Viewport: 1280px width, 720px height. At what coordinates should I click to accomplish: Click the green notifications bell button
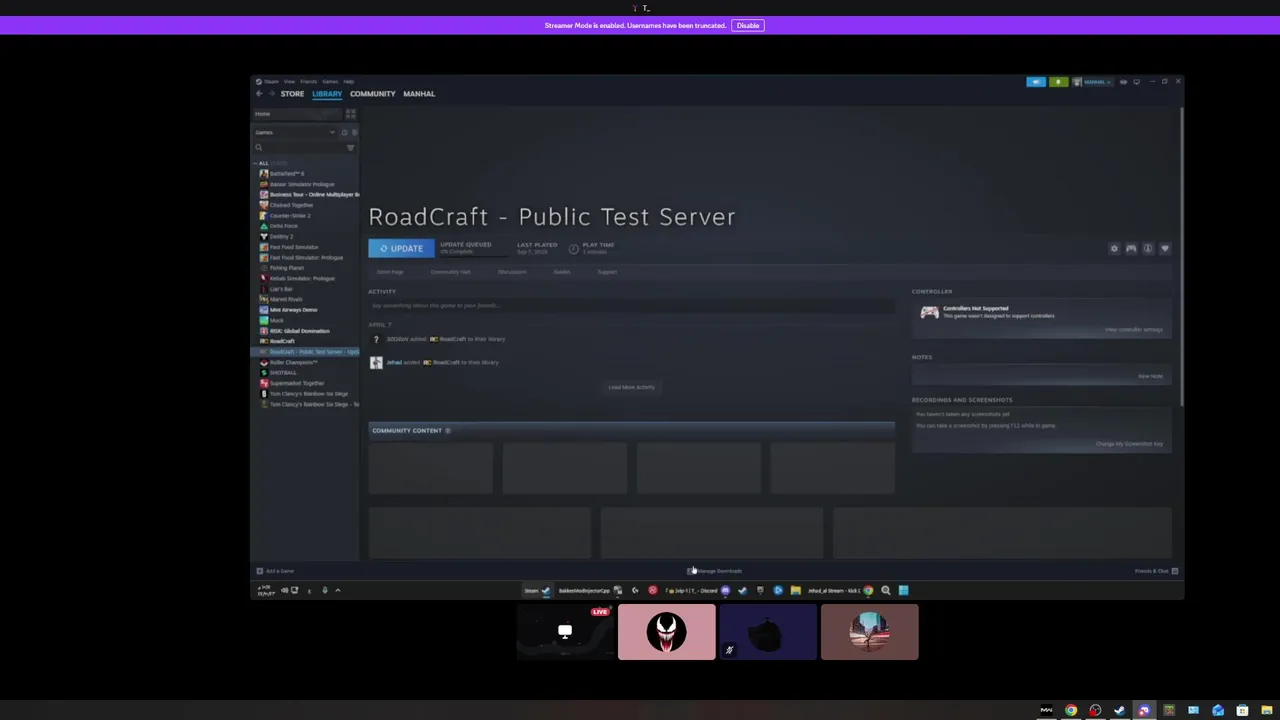[1058, 82]
